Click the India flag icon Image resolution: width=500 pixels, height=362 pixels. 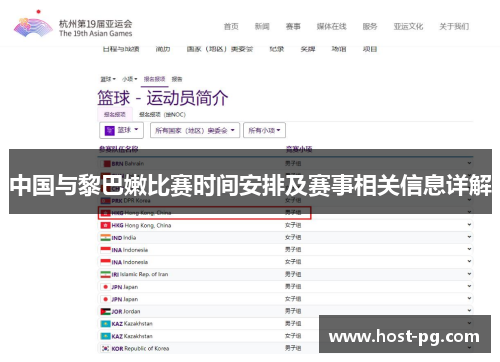105,238
